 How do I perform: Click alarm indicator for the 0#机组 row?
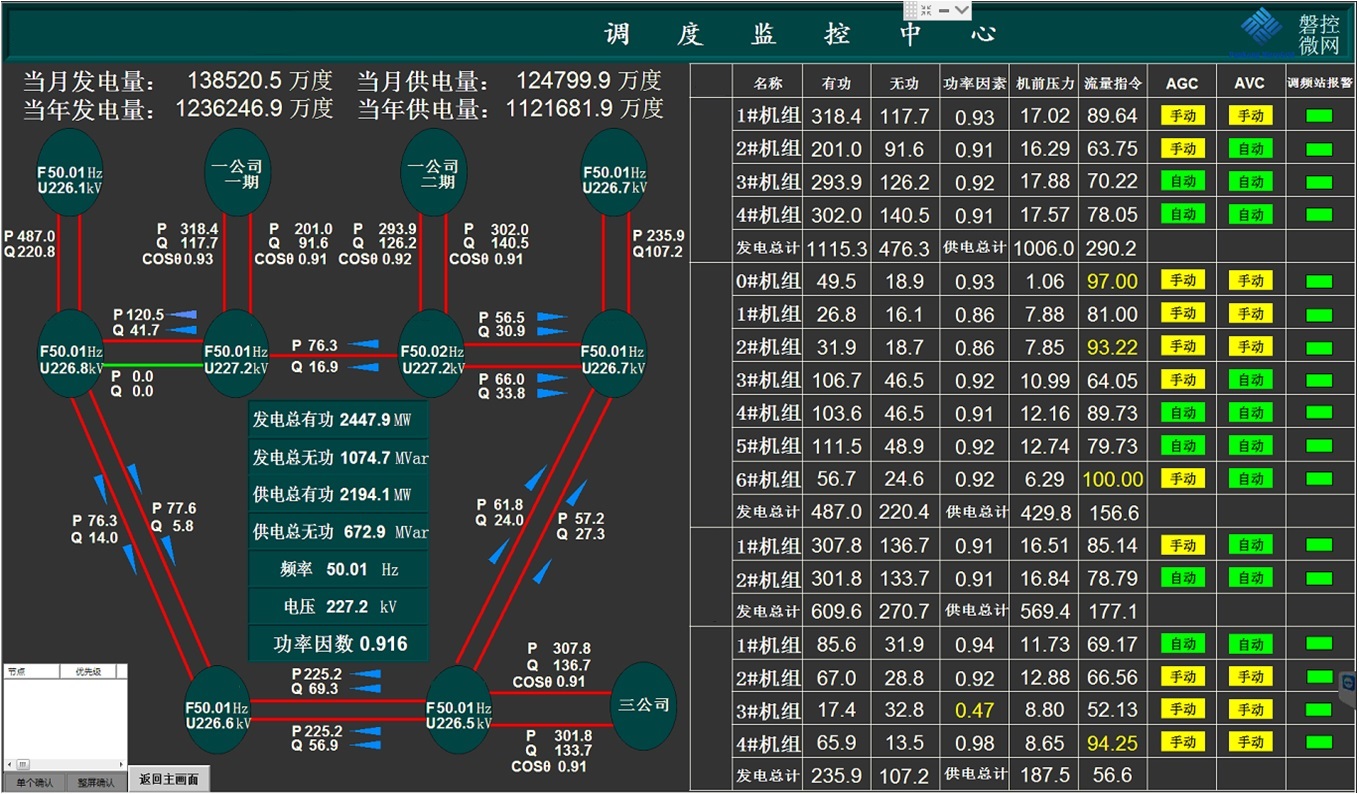click(x=1319, y=281)
